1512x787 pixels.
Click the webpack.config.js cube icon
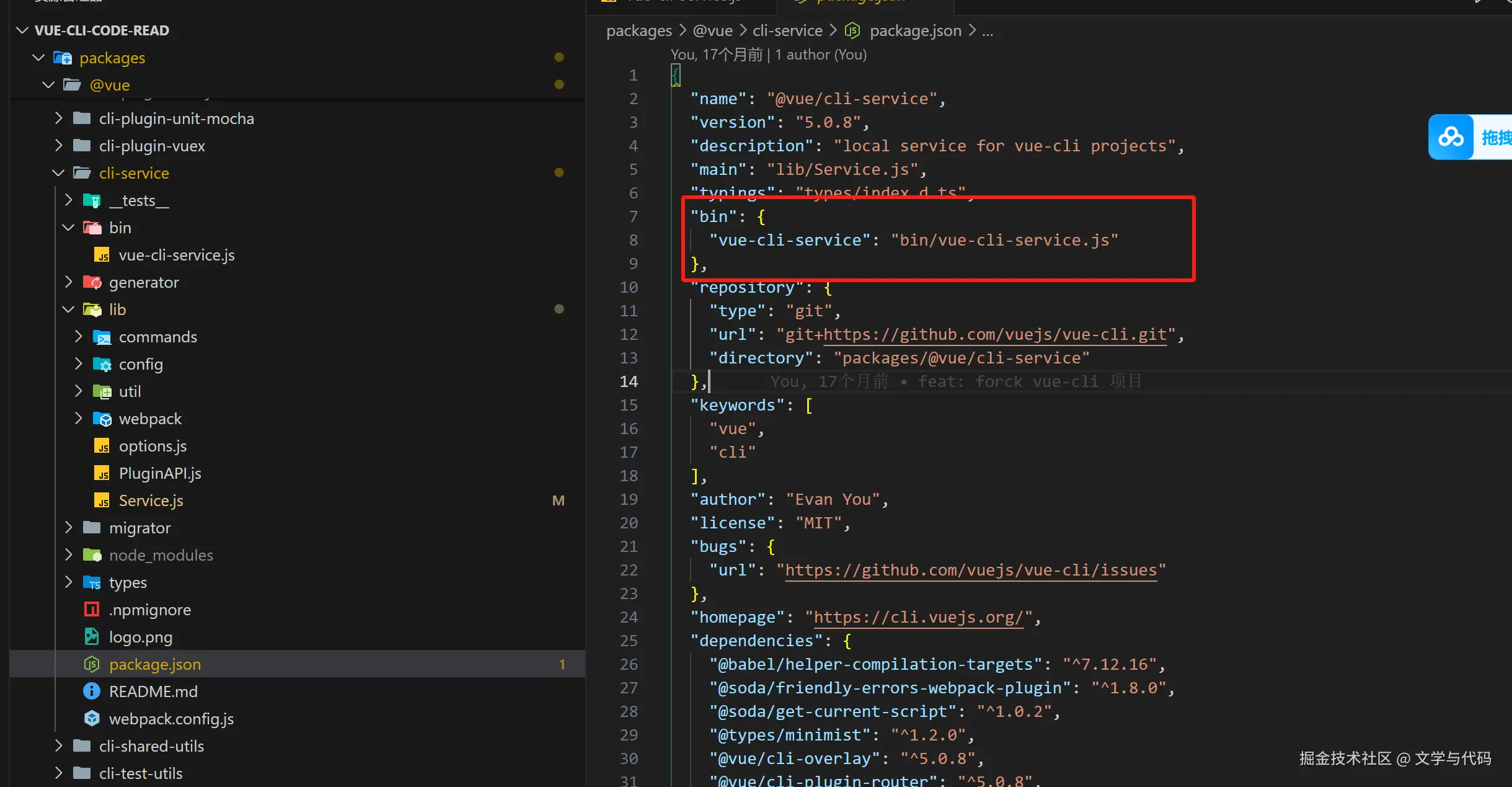[92, 719]
